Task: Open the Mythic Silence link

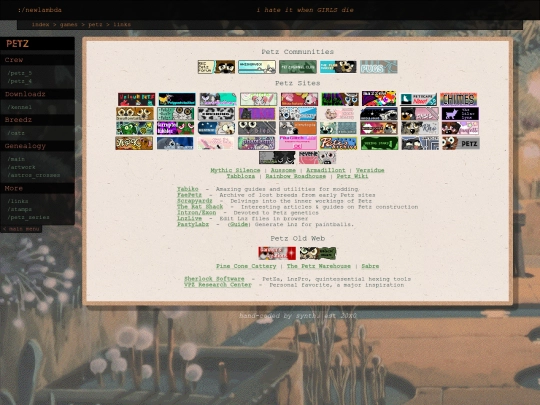Action: (235, 170)
